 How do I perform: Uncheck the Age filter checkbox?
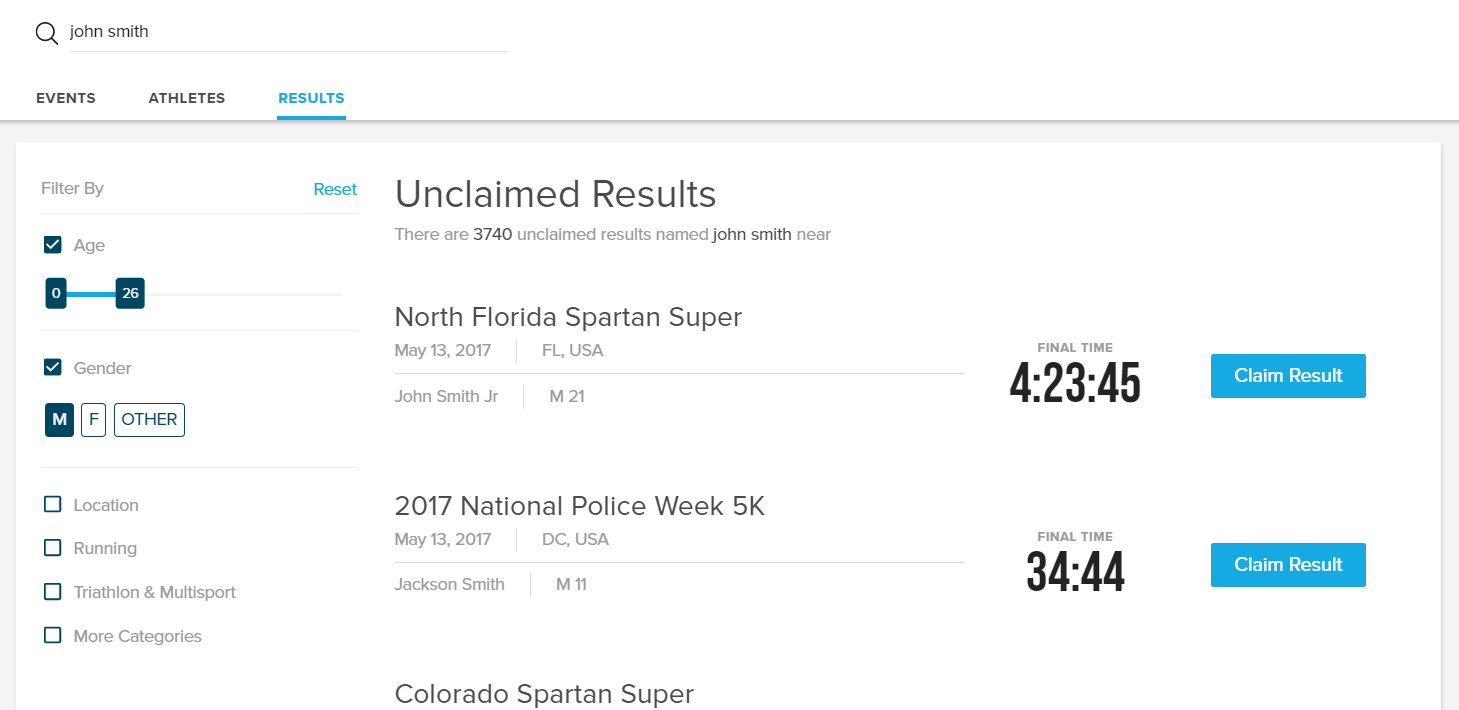[53, 245]
